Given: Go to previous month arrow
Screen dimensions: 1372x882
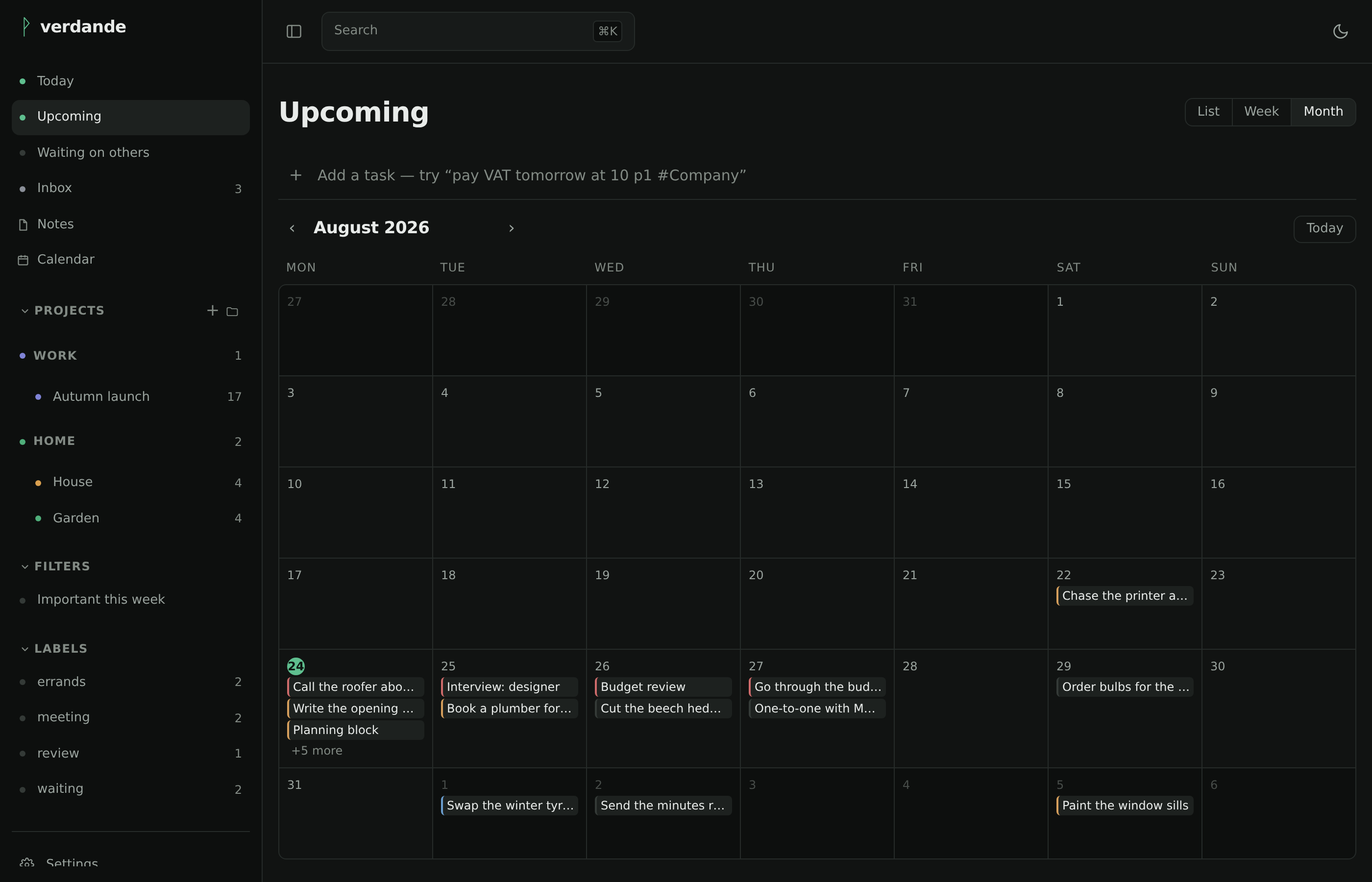Looking at the screenshot, I should coord(292,228).
